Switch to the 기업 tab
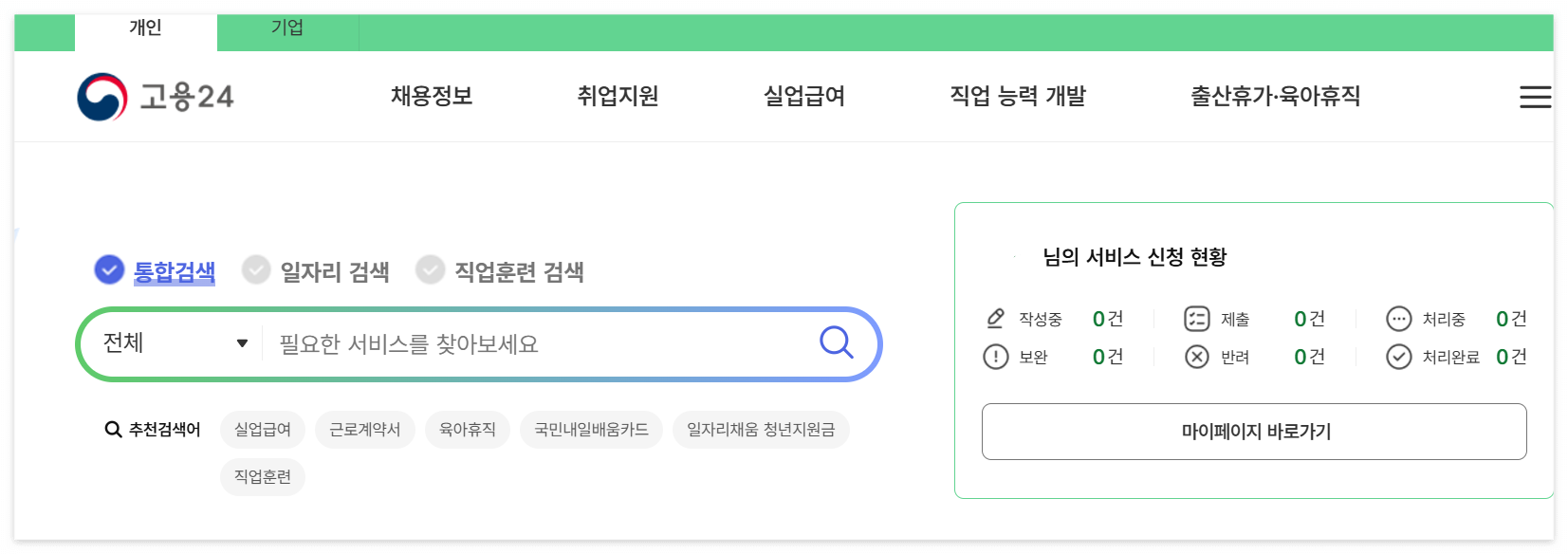1568x554 pixels. tap(287, 27)
